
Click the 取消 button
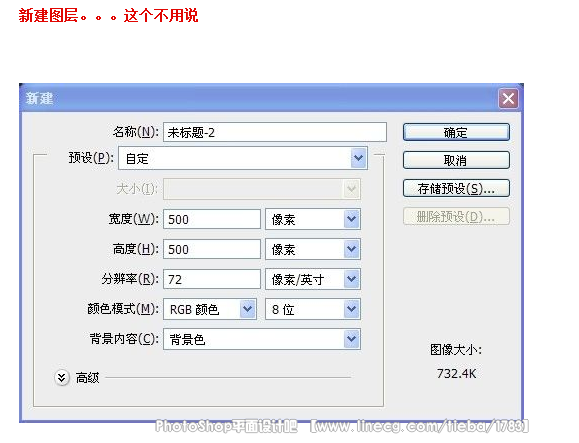pyautogui.click(x=456, y=160)
